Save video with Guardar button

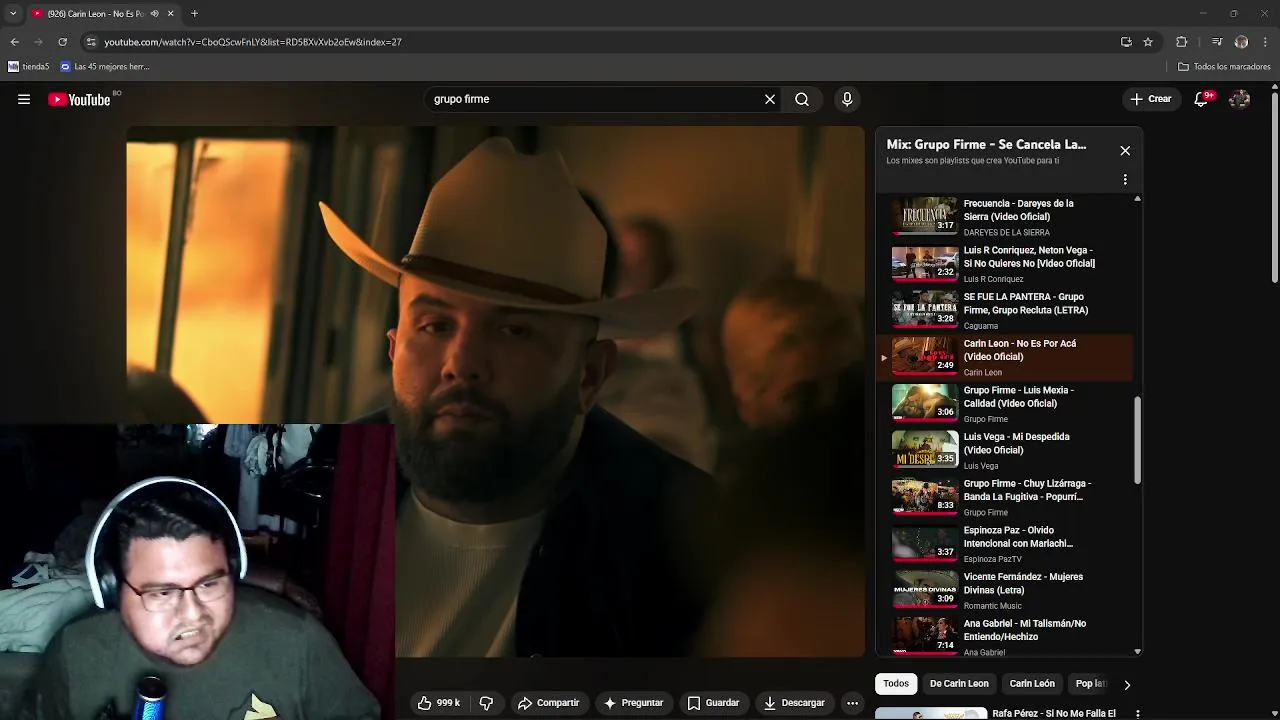tap(713, 703)
